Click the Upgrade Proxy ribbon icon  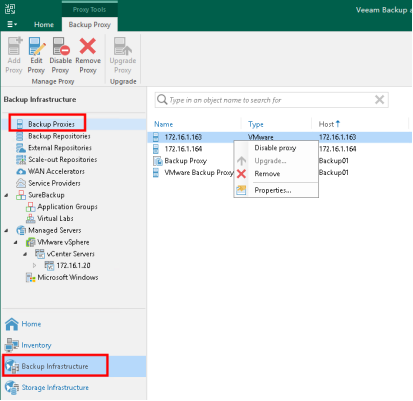pyautogui.click(x=123, y=46)
